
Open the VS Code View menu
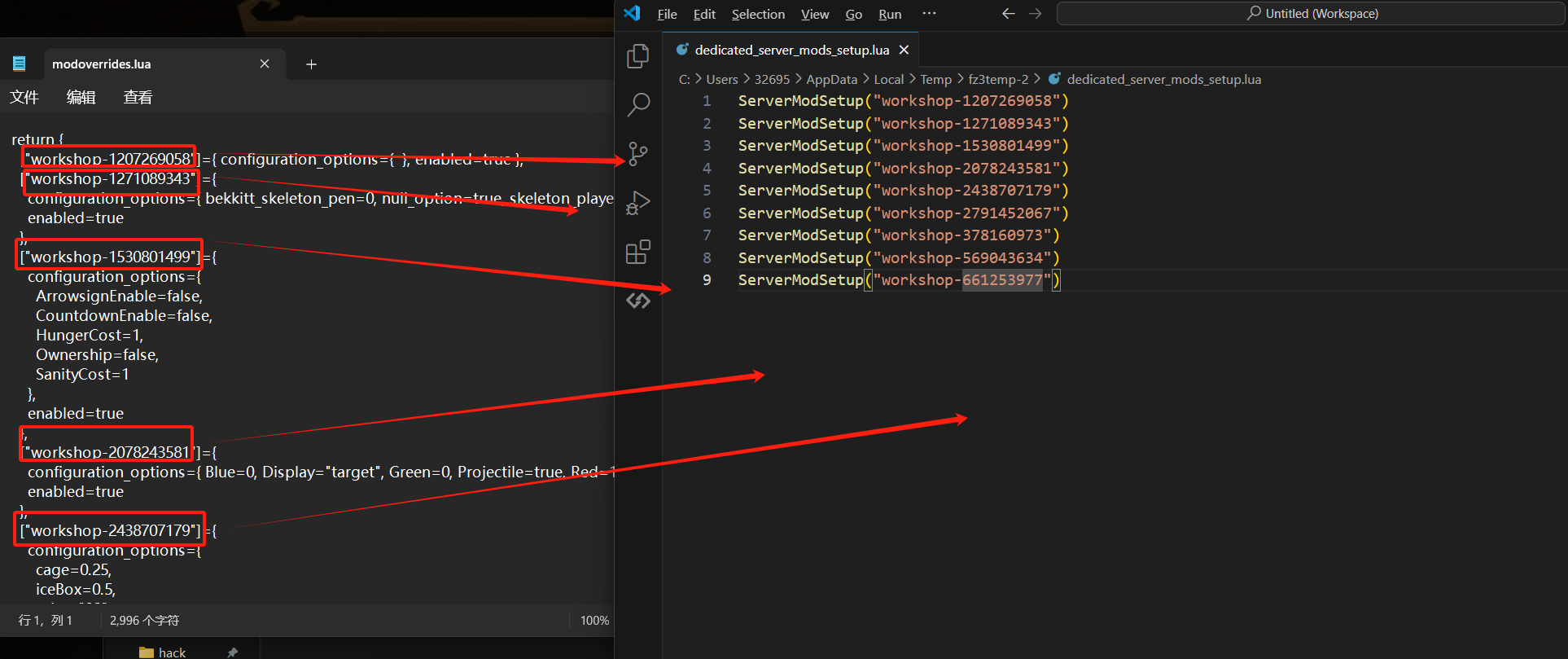click(815, 14)
